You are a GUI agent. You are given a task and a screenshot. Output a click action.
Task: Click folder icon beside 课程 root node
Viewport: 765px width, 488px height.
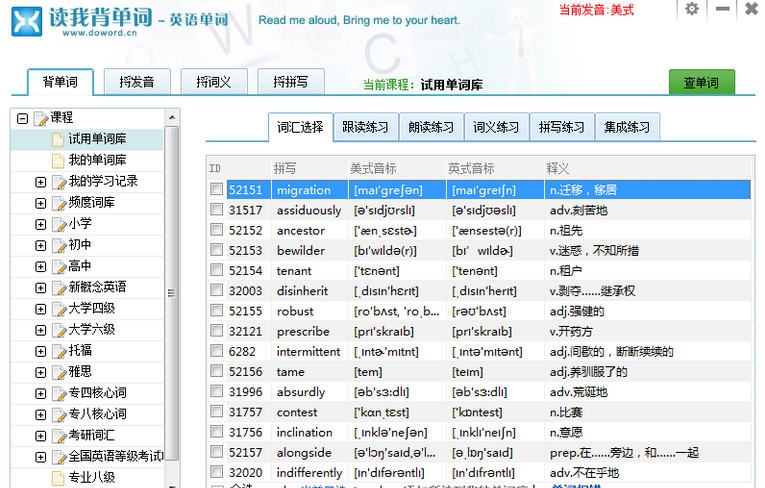[x=41, y=118]
